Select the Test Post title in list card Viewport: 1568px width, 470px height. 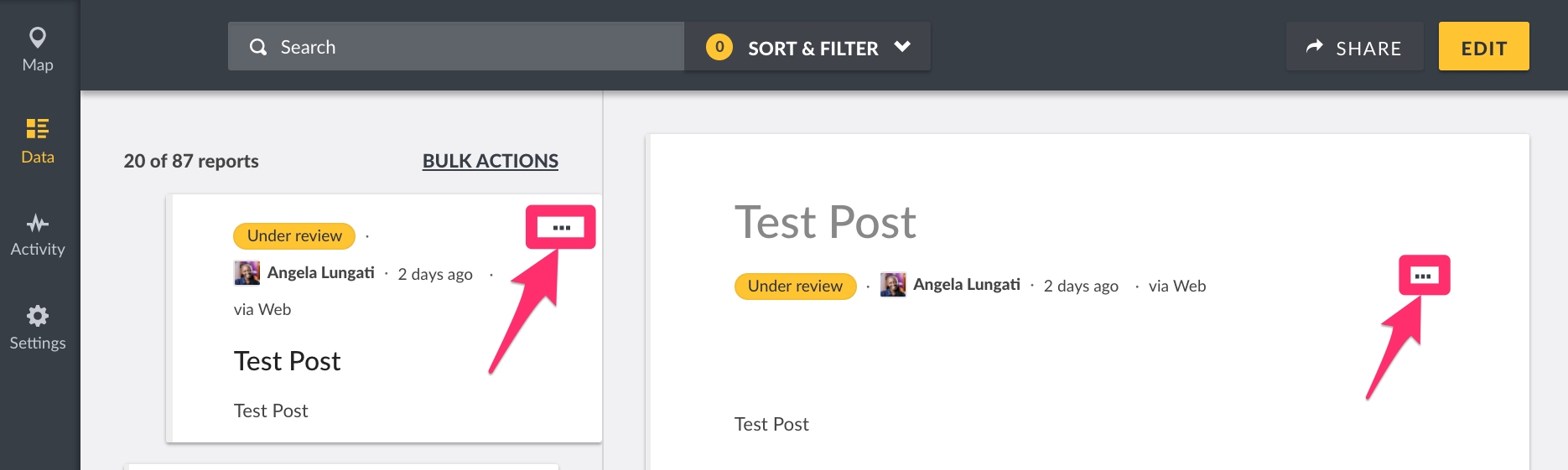(287, 361)
